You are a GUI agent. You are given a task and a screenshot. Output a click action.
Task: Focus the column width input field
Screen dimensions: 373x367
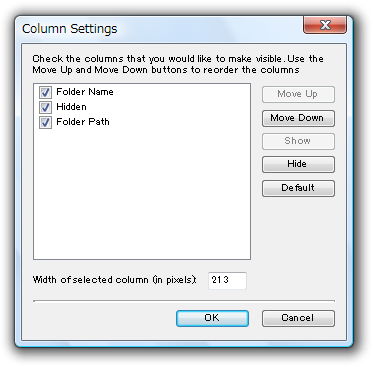click(227, 280)
